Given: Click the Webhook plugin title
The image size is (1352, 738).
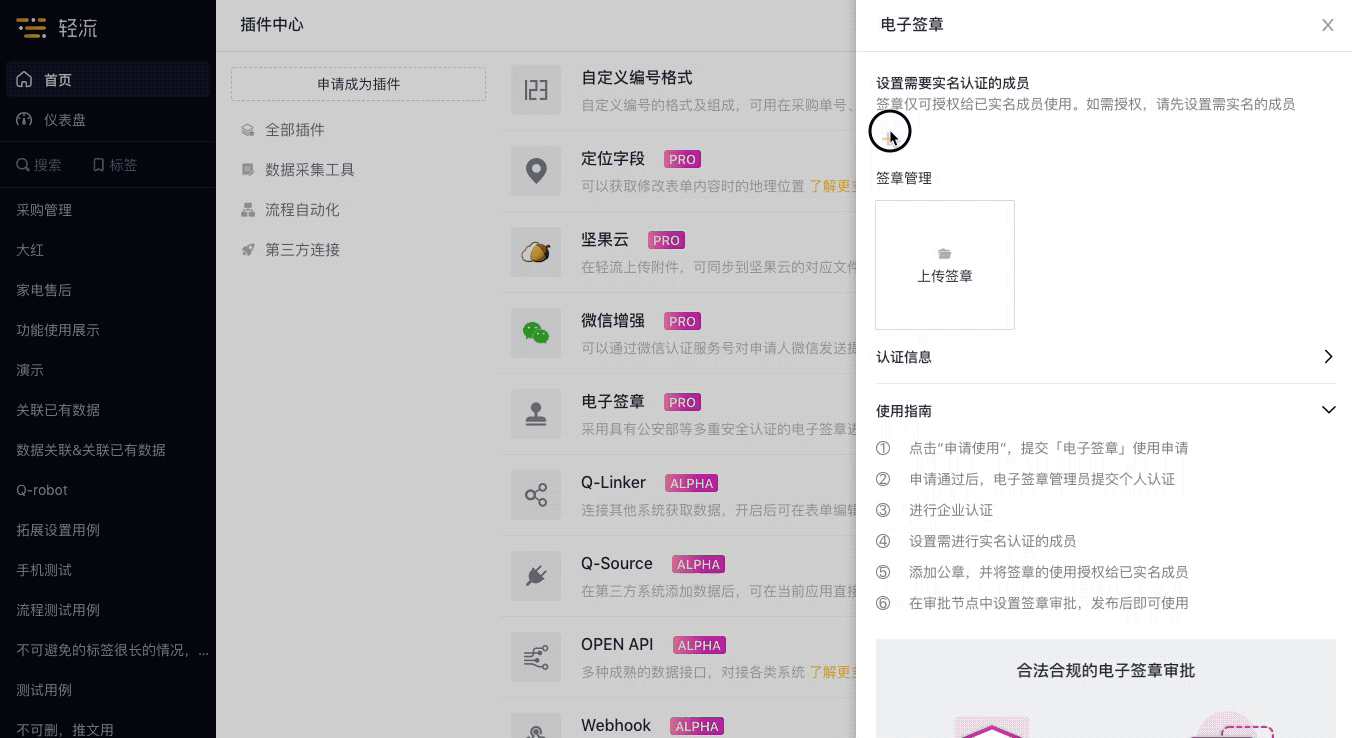Looking at the screenshot, I should 616,726.
